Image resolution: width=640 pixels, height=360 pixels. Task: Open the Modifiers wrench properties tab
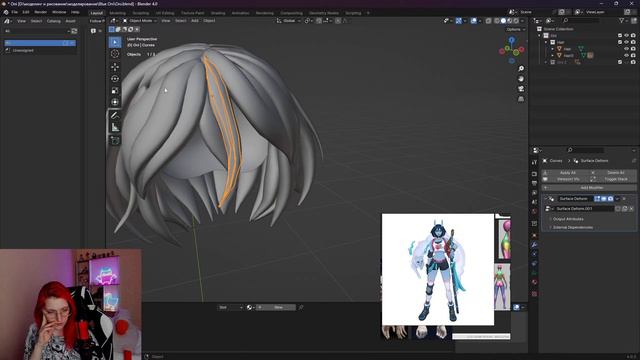[534, 245]
